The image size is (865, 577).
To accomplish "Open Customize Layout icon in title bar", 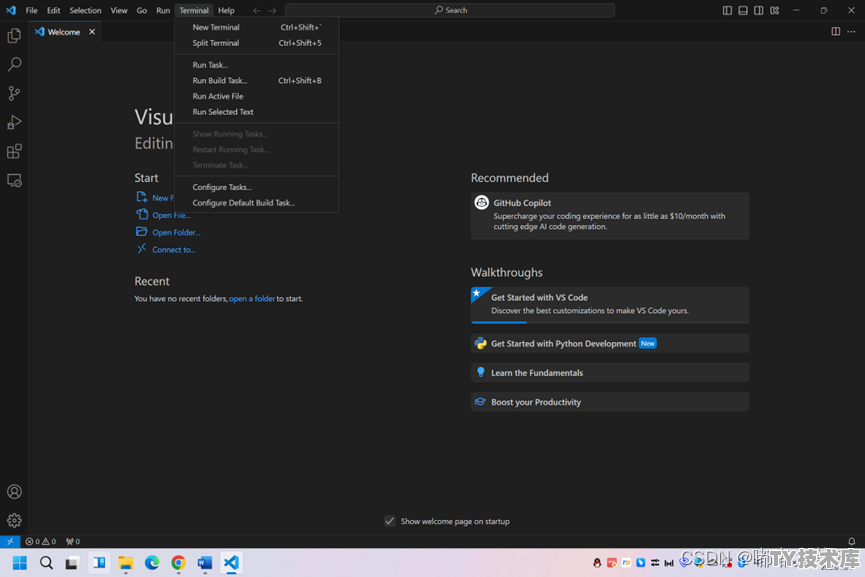I will [775, 10].
